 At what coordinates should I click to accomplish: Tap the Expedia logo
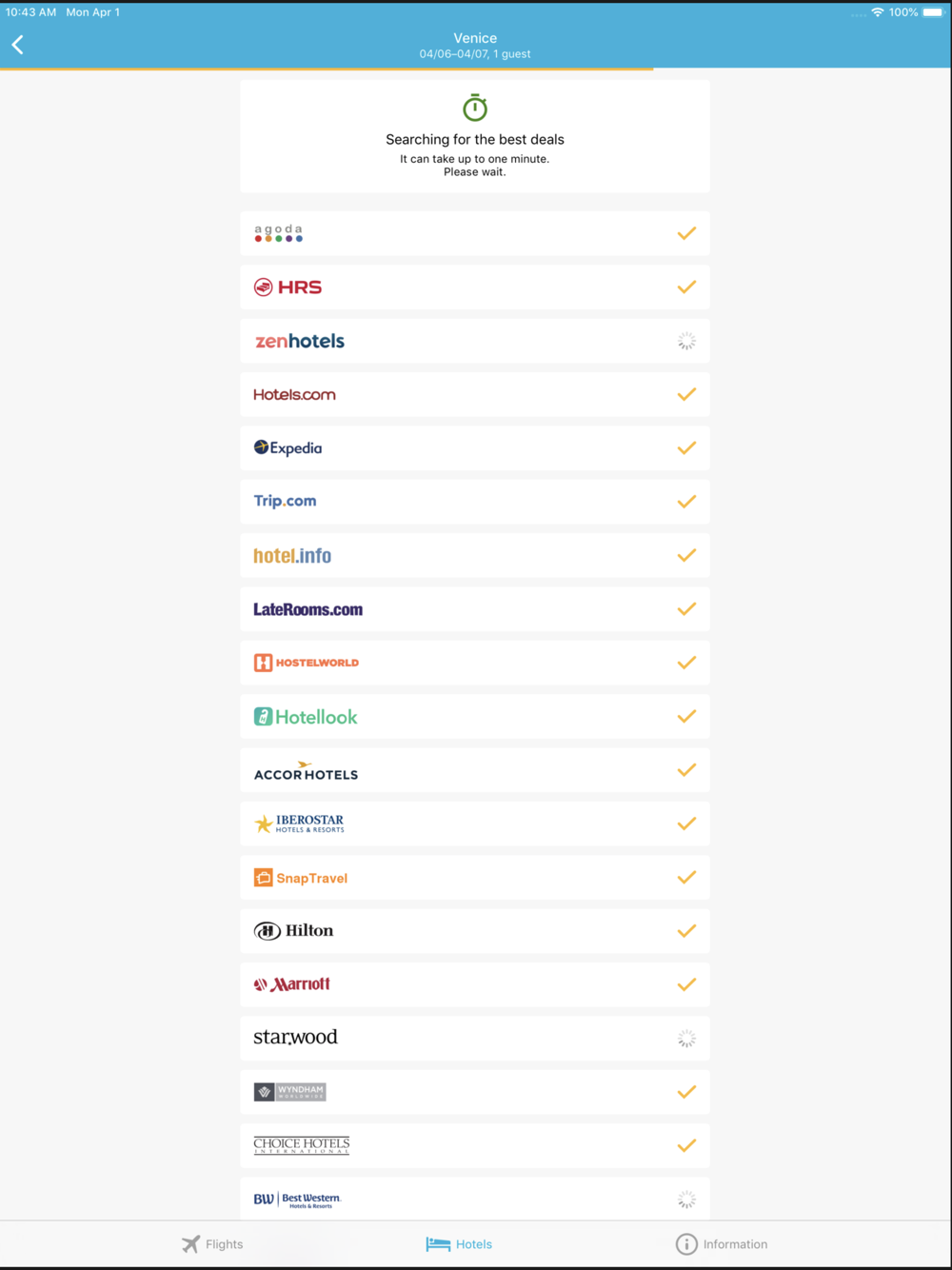tap(288, 448)
